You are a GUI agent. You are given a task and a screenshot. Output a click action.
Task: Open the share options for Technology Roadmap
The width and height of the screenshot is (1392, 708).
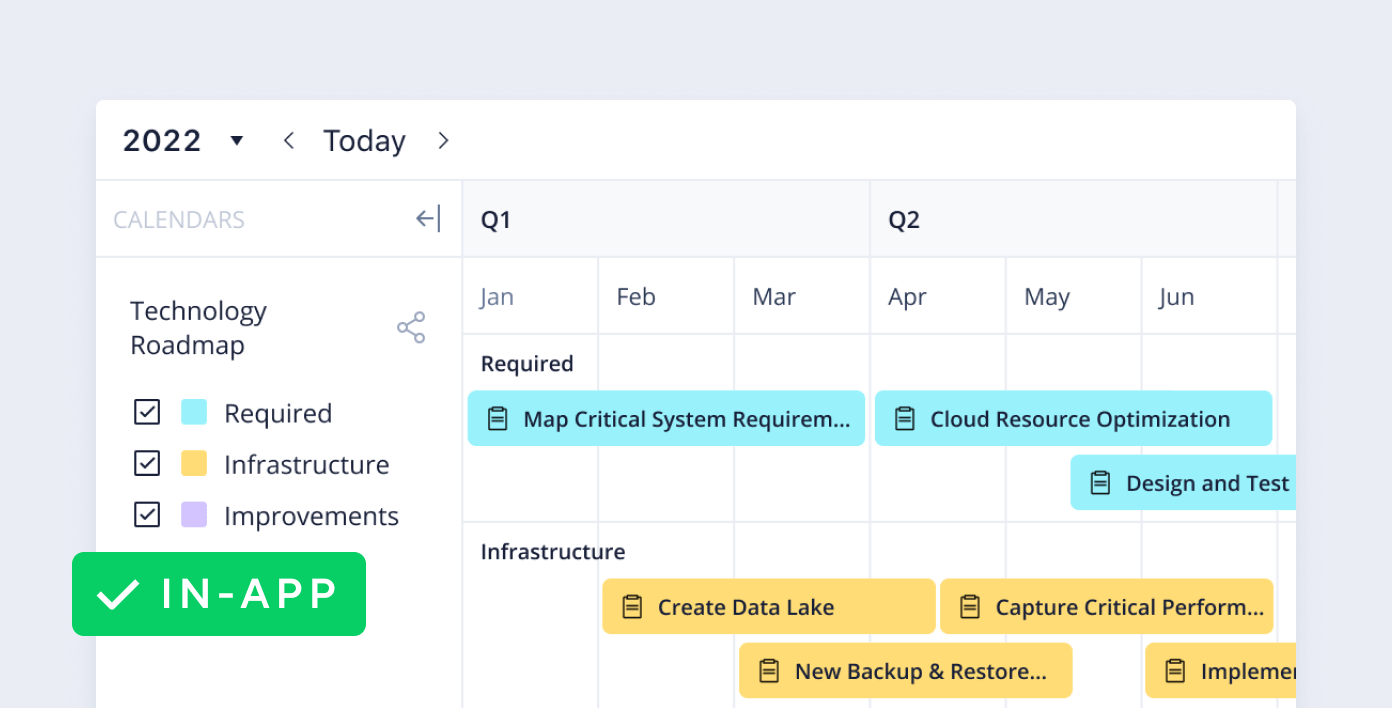pos(411,326)
